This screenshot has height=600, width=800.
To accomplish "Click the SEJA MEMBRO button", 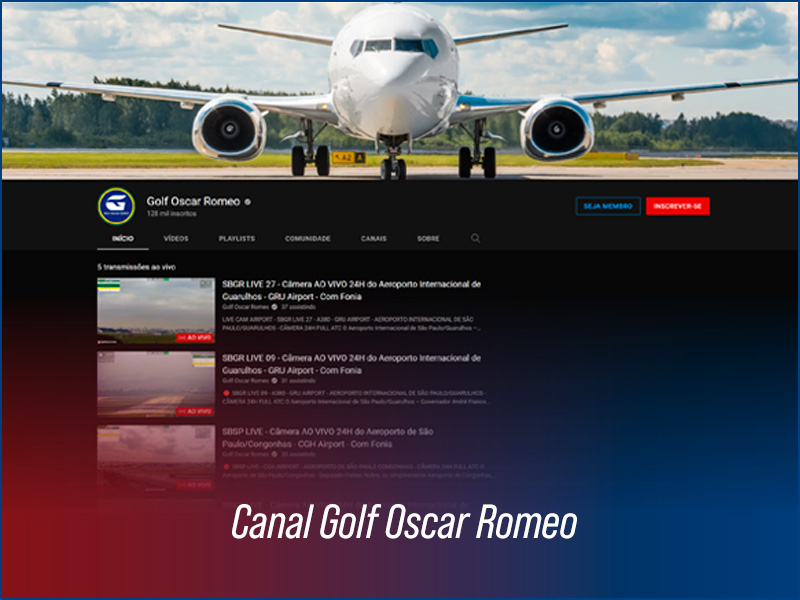I will click(x=608, y=206).
